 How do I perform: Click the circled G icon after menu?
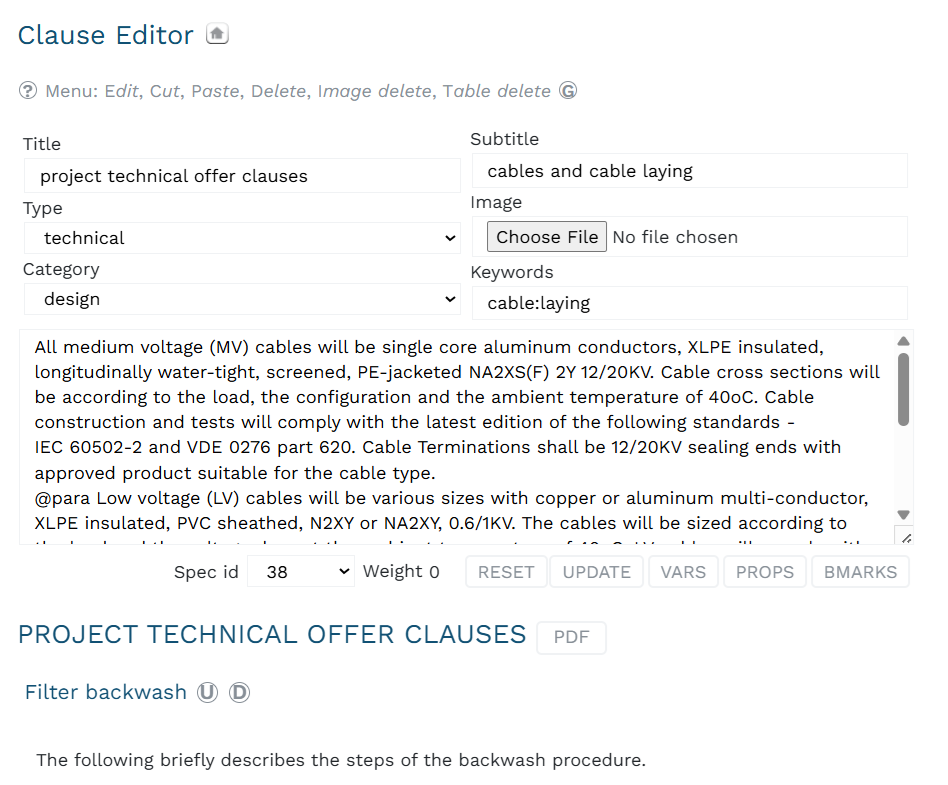[x=568, y=91]
